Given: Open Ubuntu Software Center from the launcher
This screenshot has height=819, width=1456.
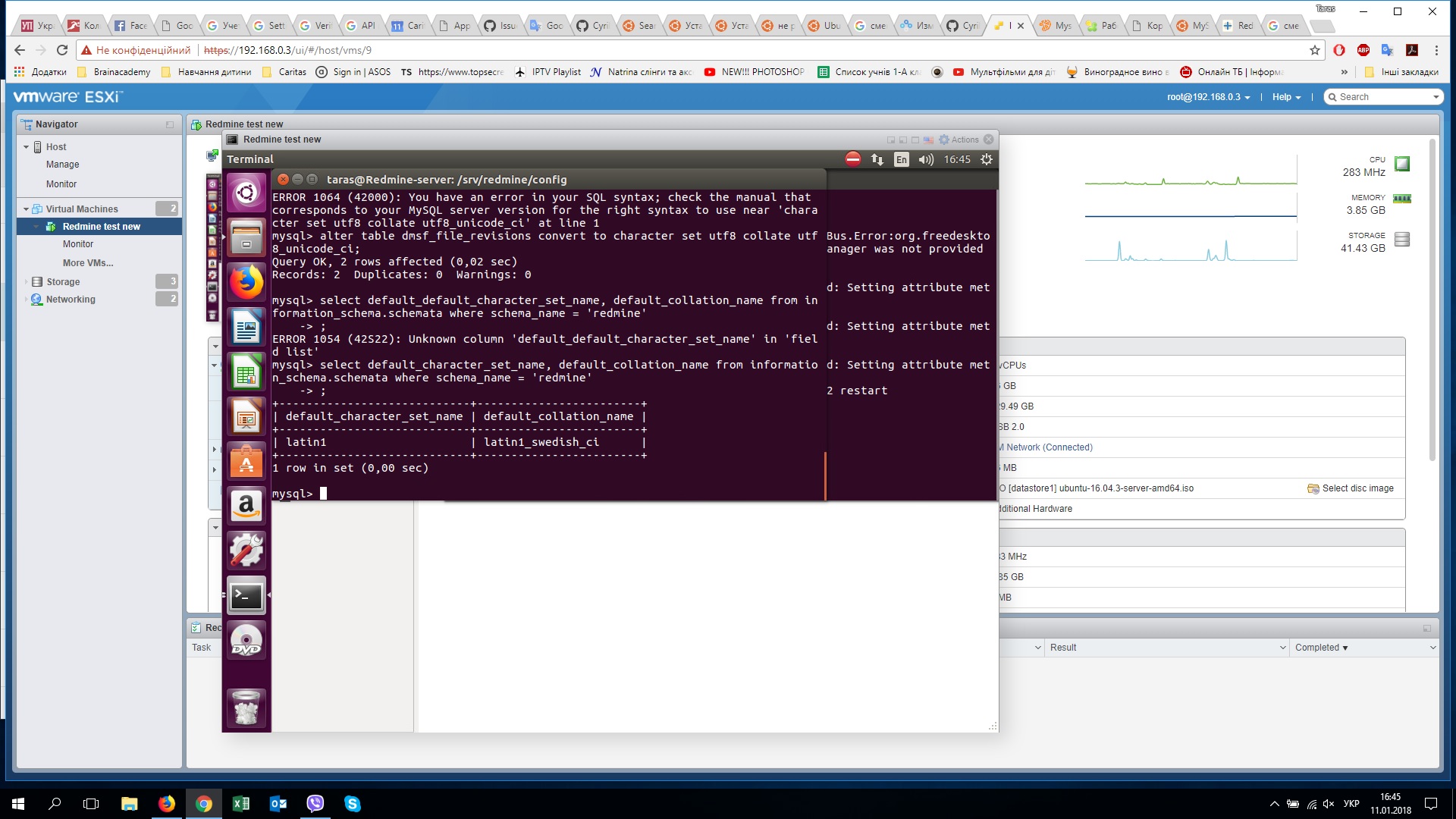Looking at the screenshot, I should (x=246, y=461).
